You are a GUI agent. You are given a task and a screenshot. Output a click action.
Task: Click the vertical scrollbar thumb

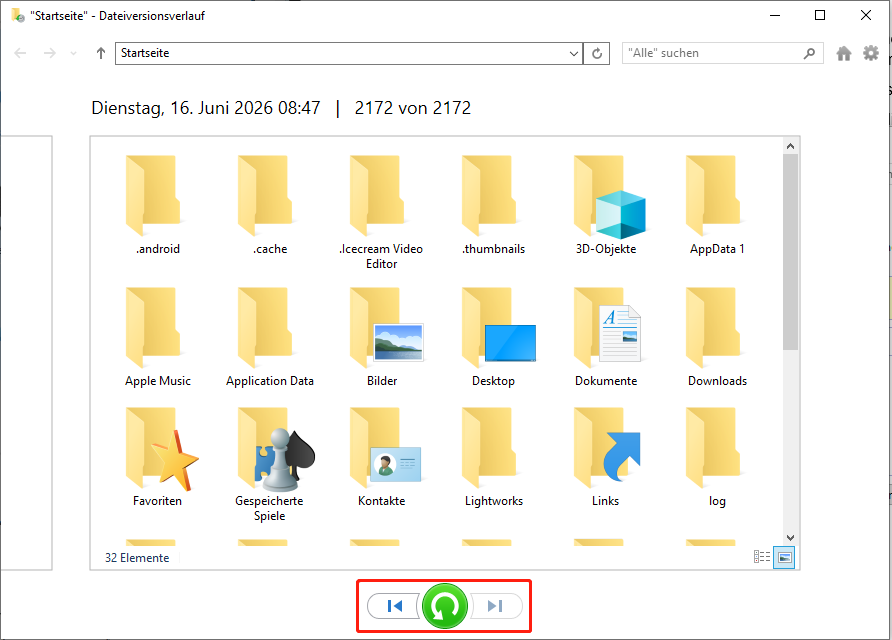pos(790,252)
